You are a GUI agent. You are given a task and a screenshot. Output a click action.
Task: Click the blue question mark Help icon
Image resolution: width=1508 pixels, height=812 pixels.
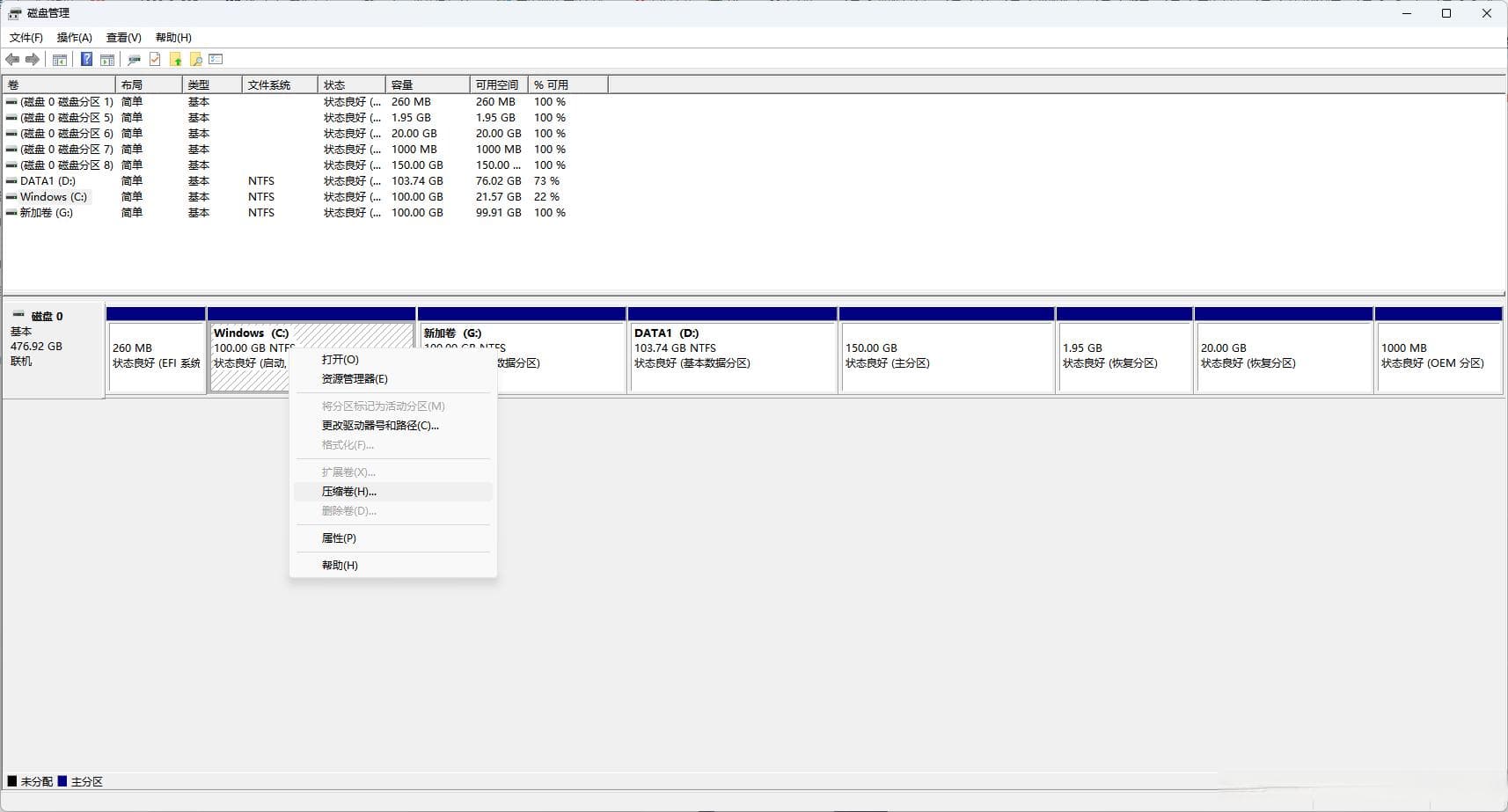click(86, 60)
